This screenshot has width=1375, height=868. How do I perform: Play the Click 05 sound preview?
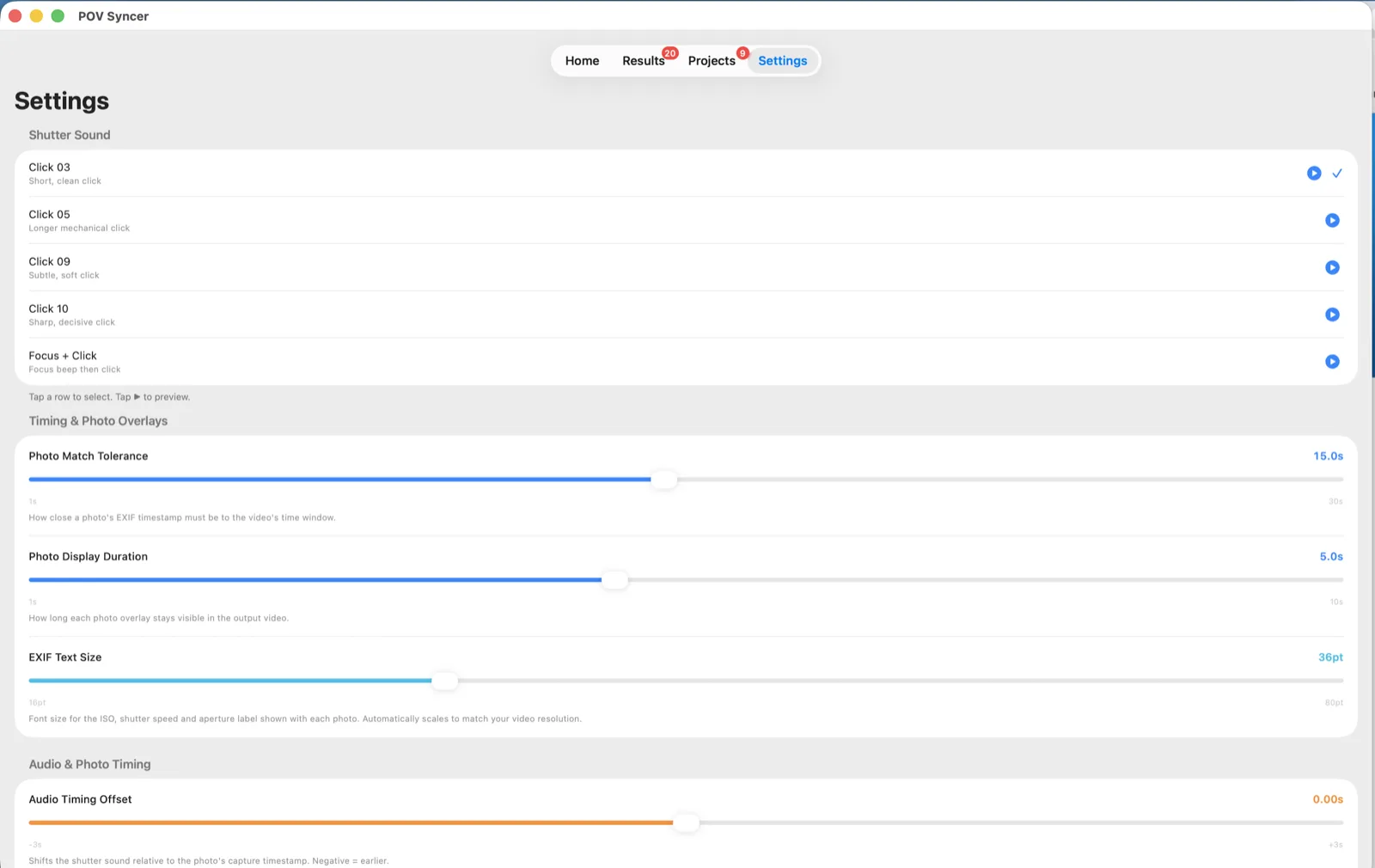(x=1332, y=221)
